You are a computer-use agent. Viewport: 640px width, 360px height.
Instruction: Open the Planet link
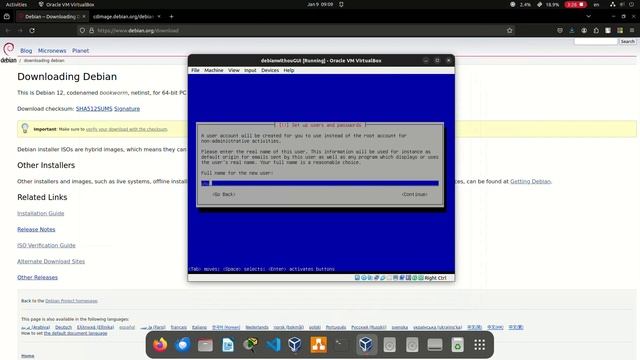tap(80, 51)
